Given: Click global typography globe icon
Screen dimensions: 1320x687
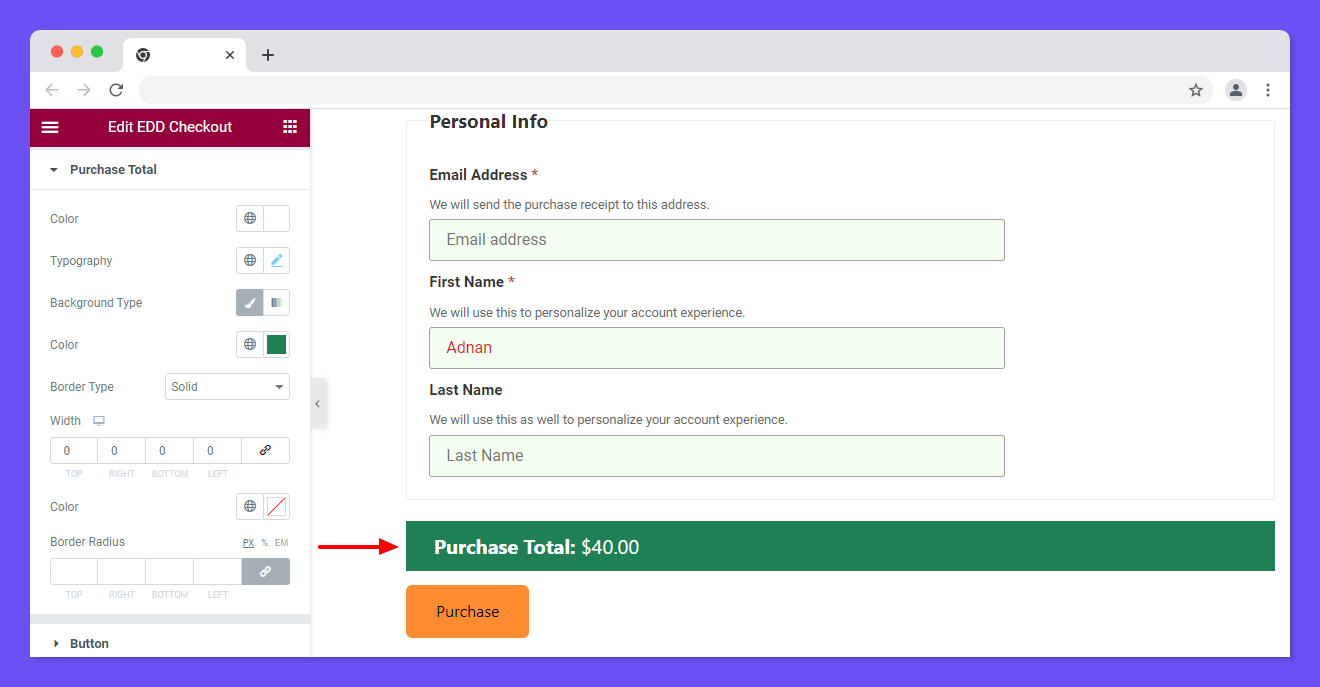Looking at the screenshot, I should coord(250,261).
